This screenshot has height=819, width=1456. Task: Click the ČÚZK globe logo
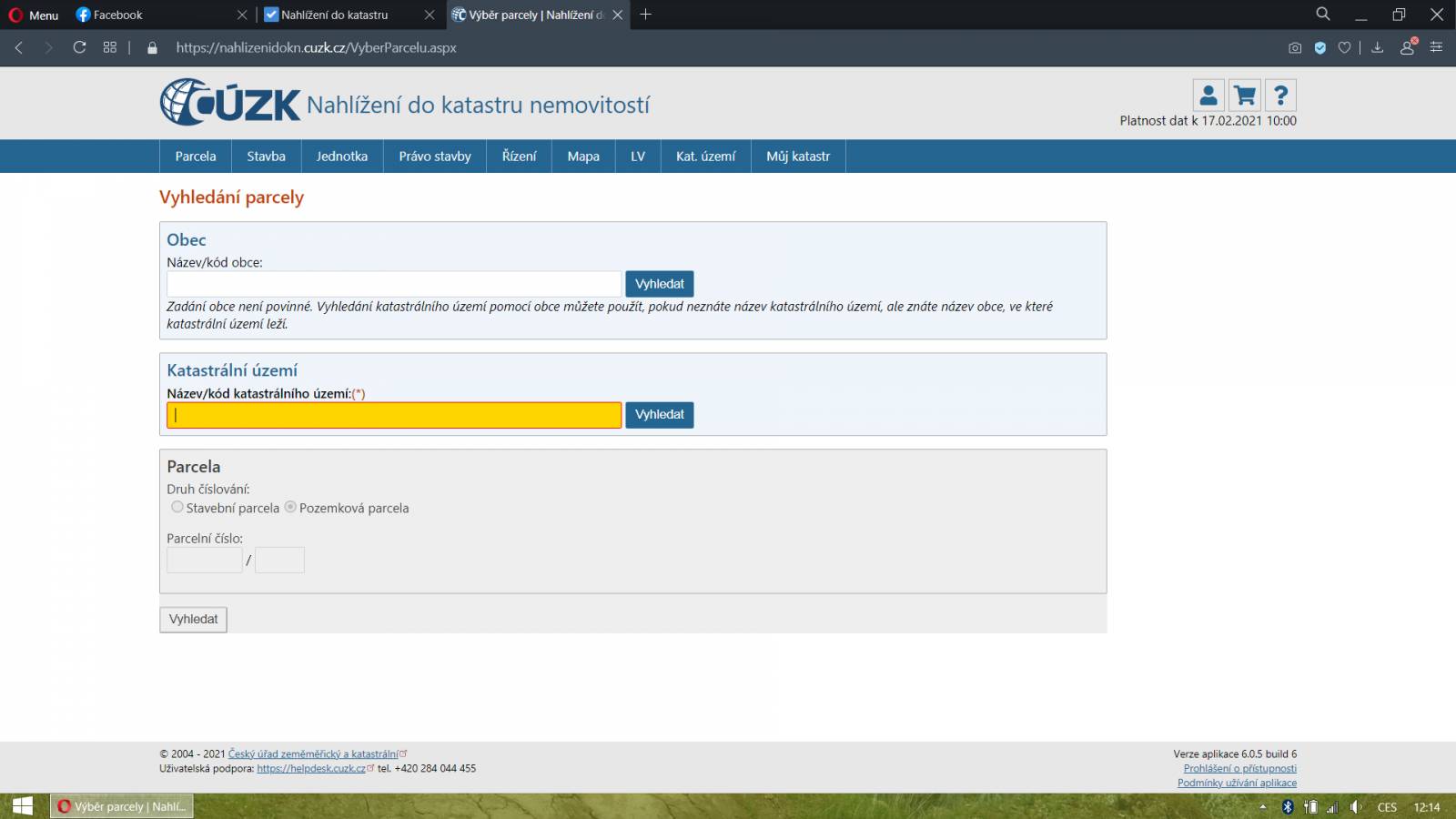(x=230, y=102)
